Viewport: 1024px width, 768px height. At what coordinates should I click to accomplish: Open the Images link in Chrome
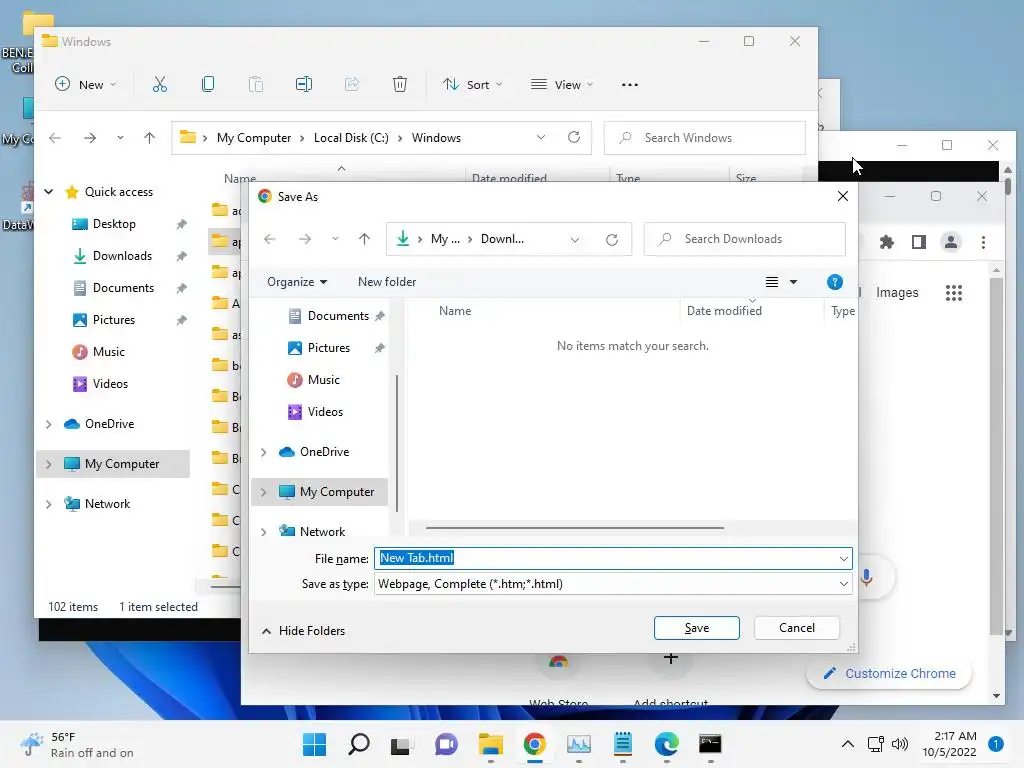(x=897, y=293)
